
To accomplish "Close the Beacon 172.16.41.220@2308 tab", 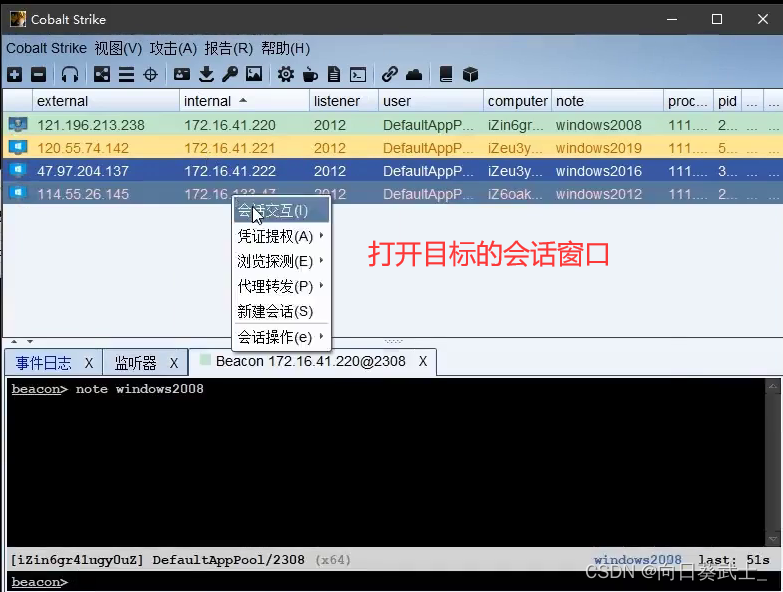I will point(423,361).
